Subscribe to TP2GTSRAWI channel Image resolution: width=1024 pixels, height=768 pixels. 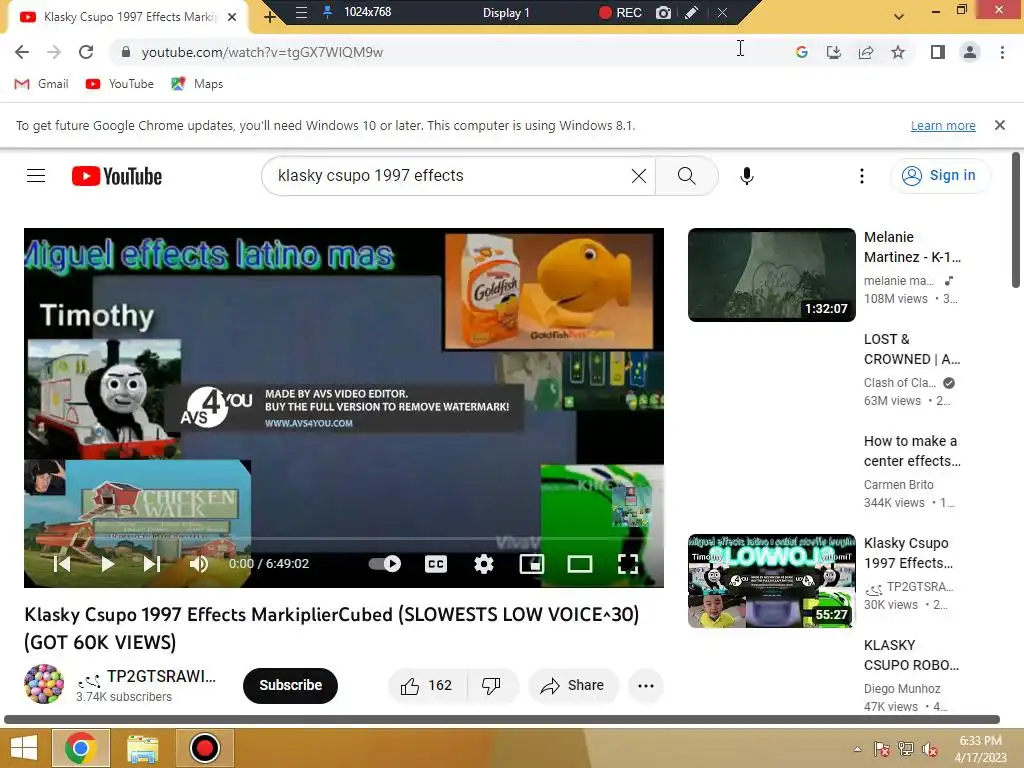(291, 685)
